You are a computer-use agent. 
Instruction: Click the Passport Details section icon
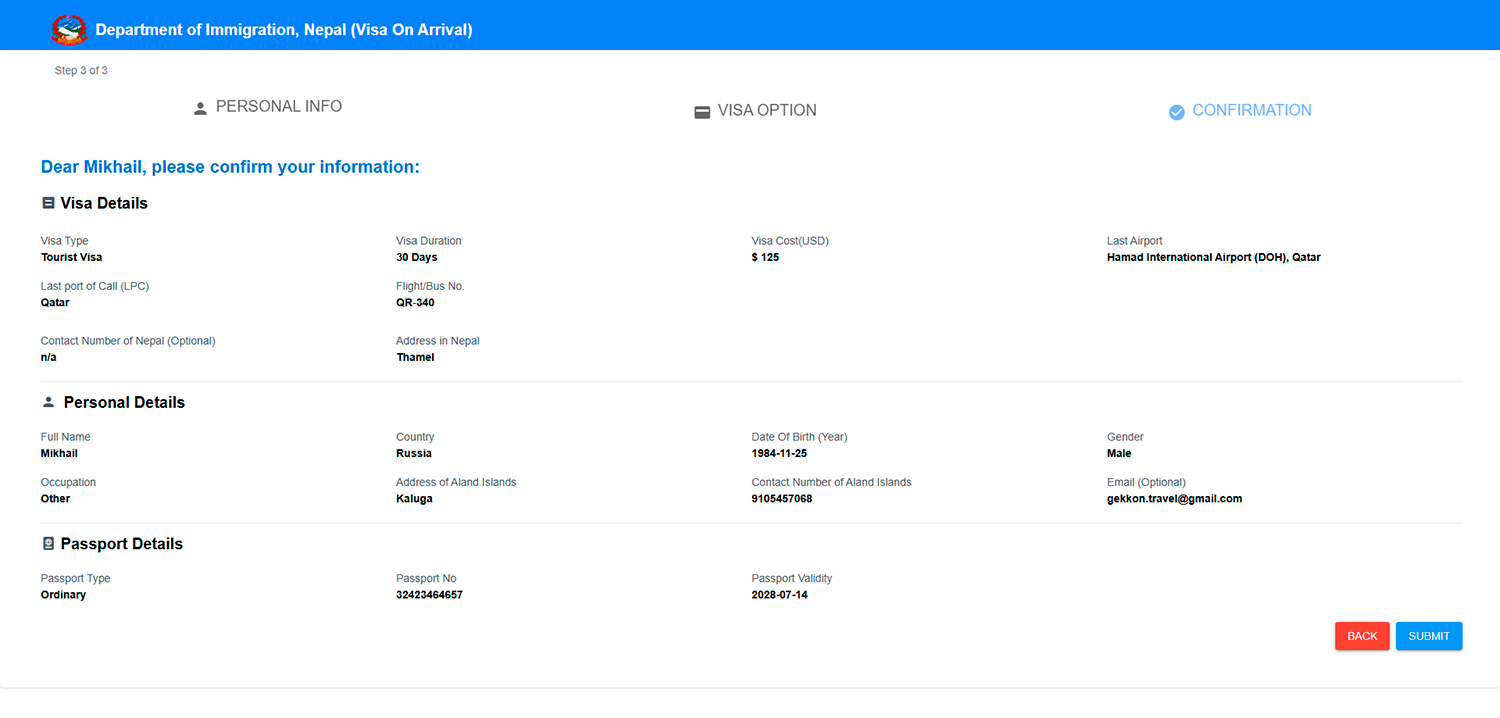click(x=48, y=544)
